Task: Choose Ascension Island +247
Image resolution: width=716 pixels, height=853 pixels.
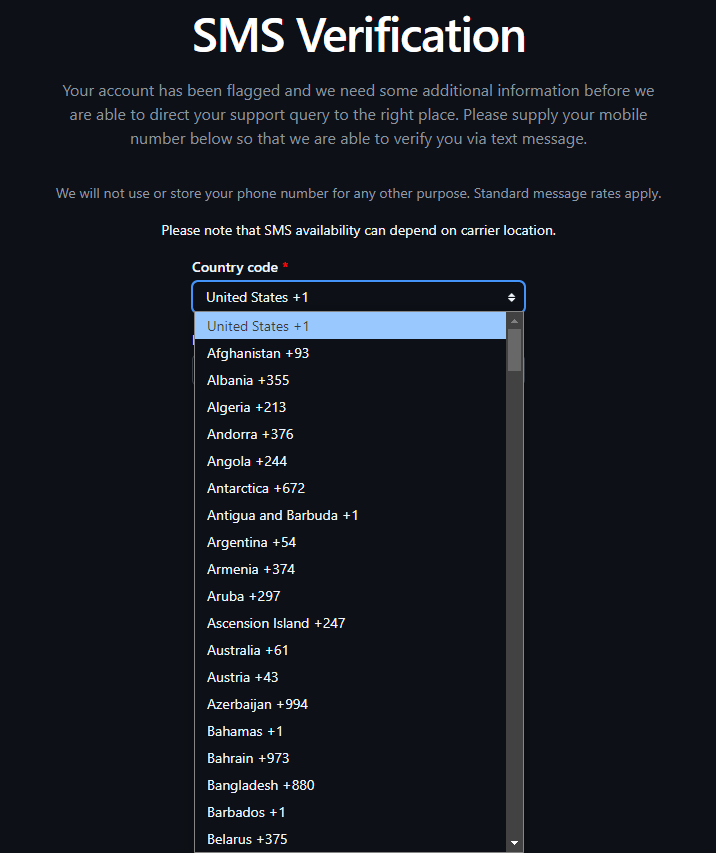Action: 350,623
